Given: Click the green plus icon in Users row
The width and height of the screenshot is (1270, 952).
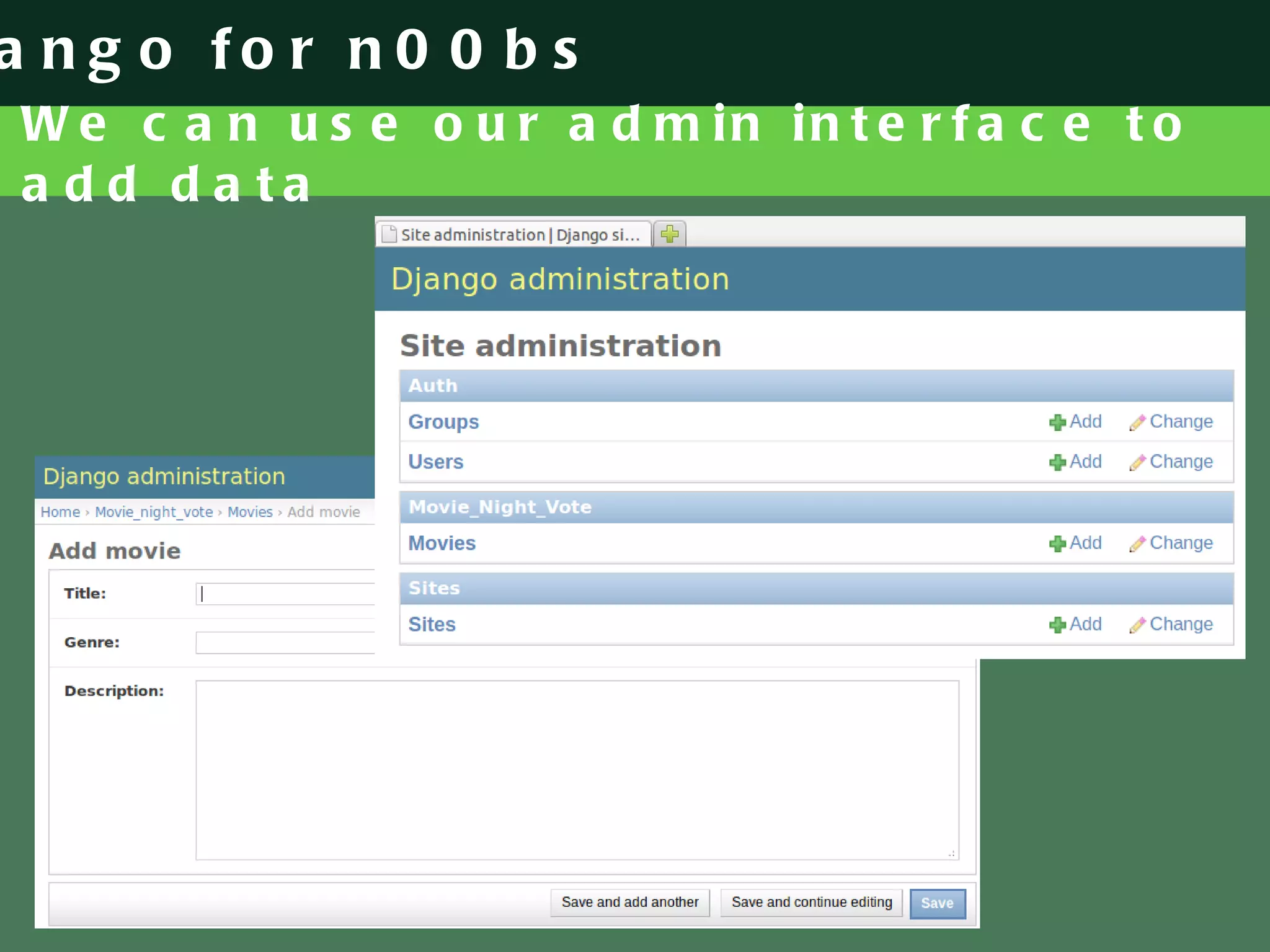Looking at the screenshot, I should point(1057,463).
